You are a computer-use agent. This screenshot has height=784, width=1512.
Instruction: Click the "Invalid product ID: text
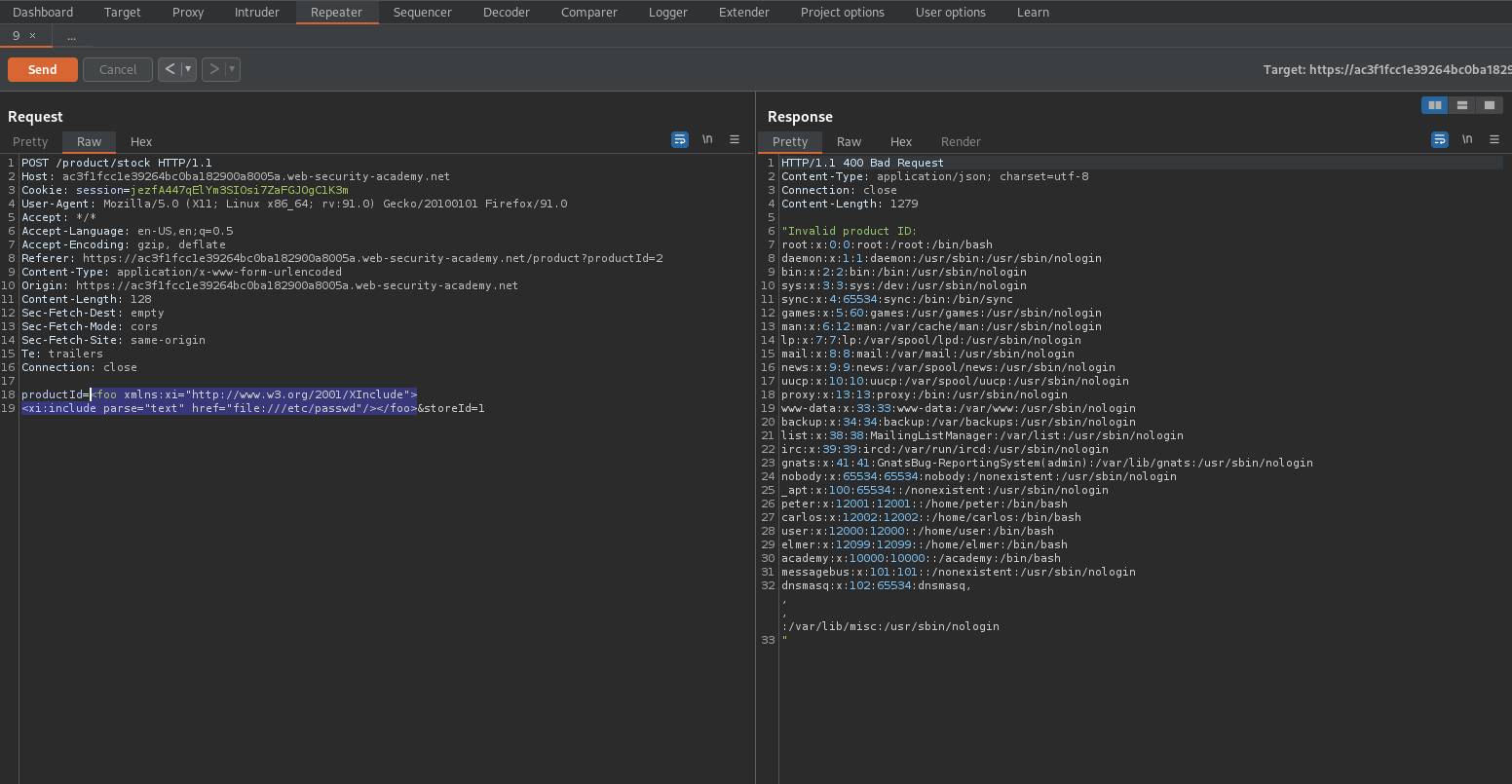pos(849,231)
